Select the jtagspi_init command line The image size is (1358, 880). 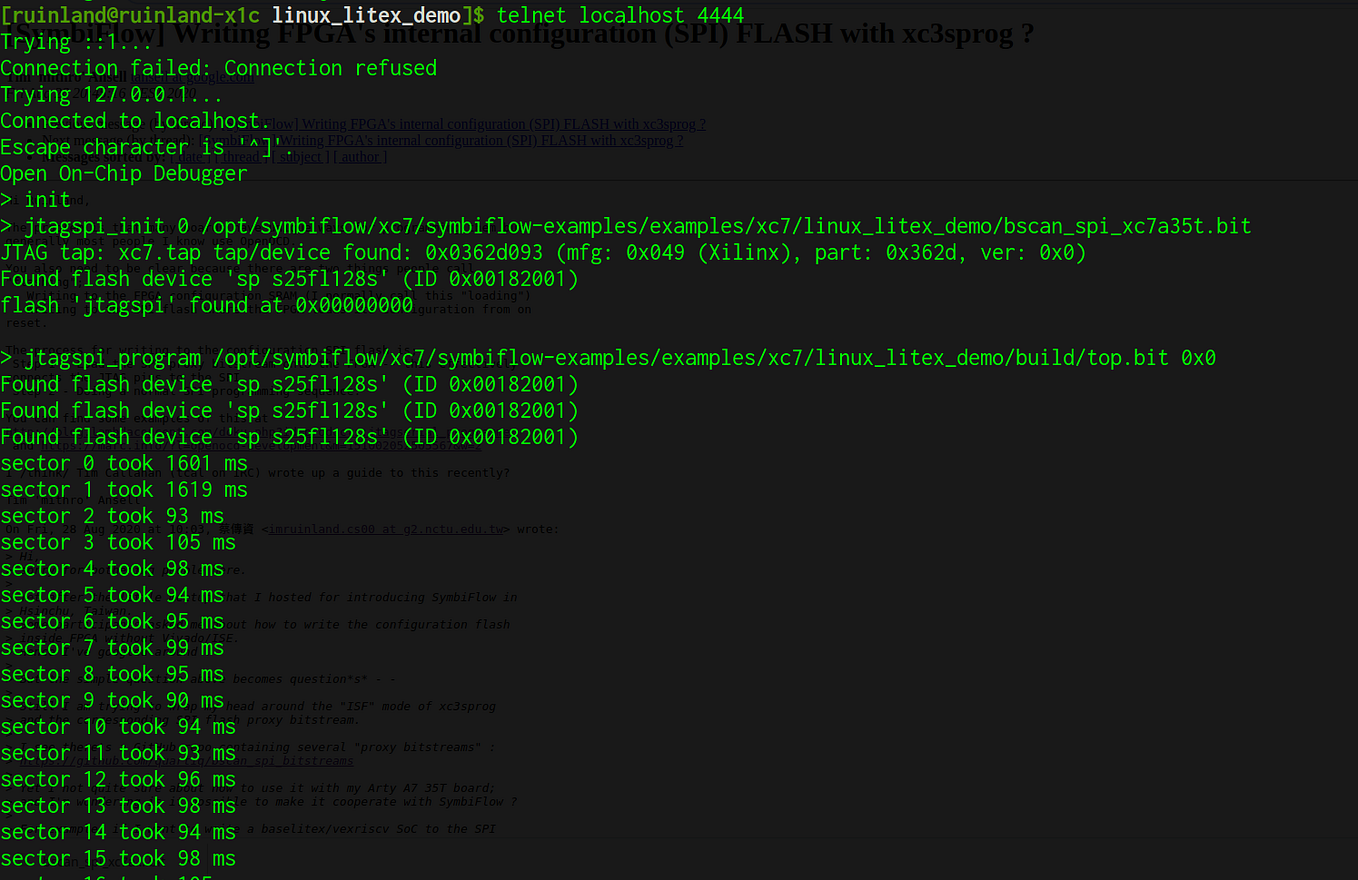(x=625, y=226)
